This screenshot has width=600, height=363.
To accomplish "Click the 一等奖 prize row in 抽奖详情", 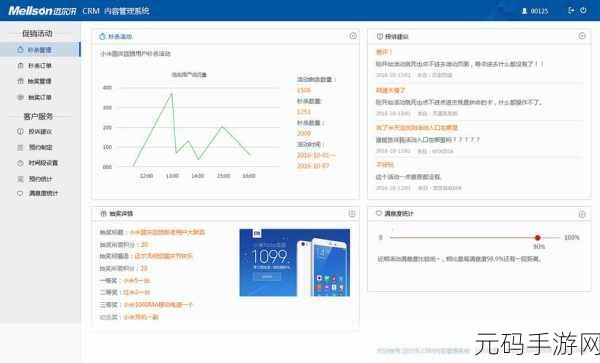I will click(125, 281).
